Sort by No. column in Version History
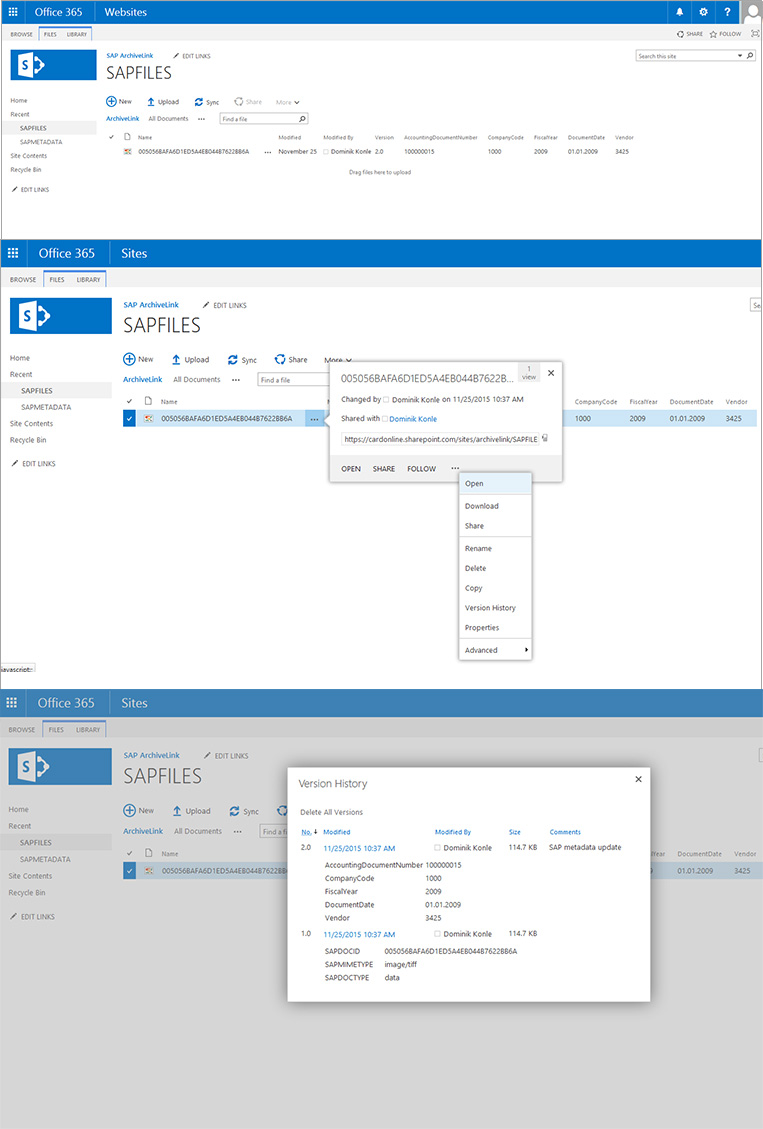This screenshot has width=763, height=1129. tap(309, 832)
